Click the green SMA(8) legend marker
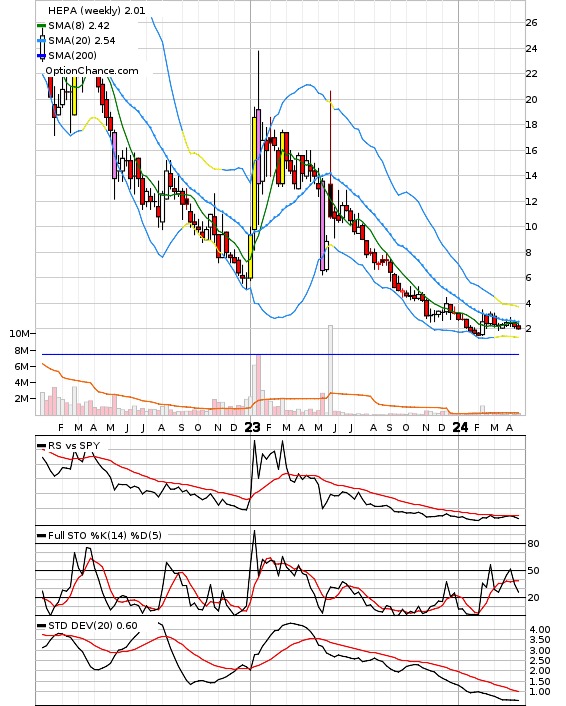Viewport: 566px width, 706px height. tap(41, 26)
